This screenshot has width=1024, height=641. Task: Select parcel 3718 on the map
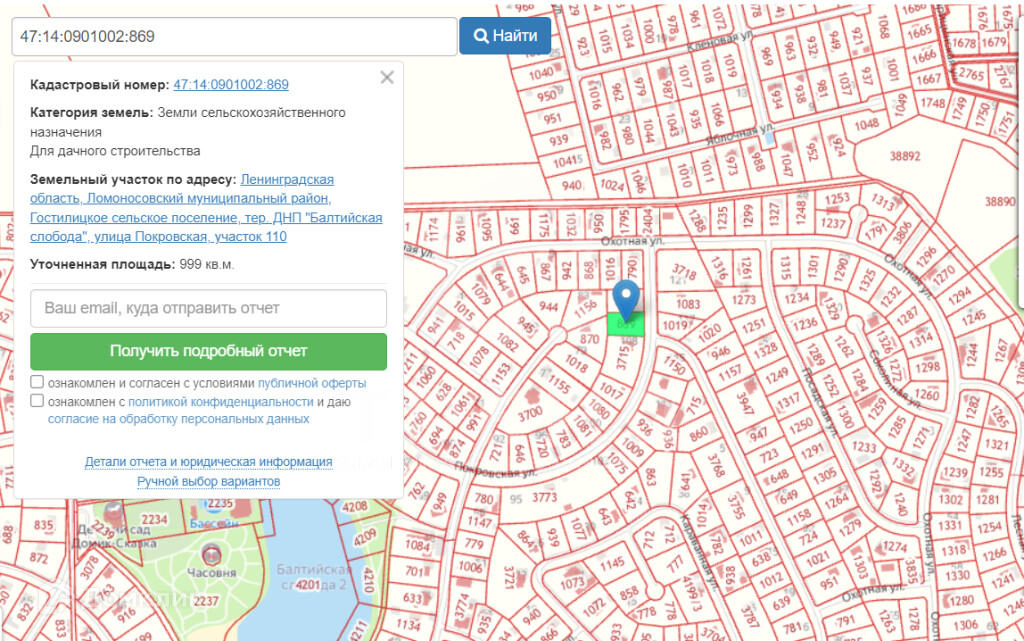pyautogui.click(x=684, y=272)
